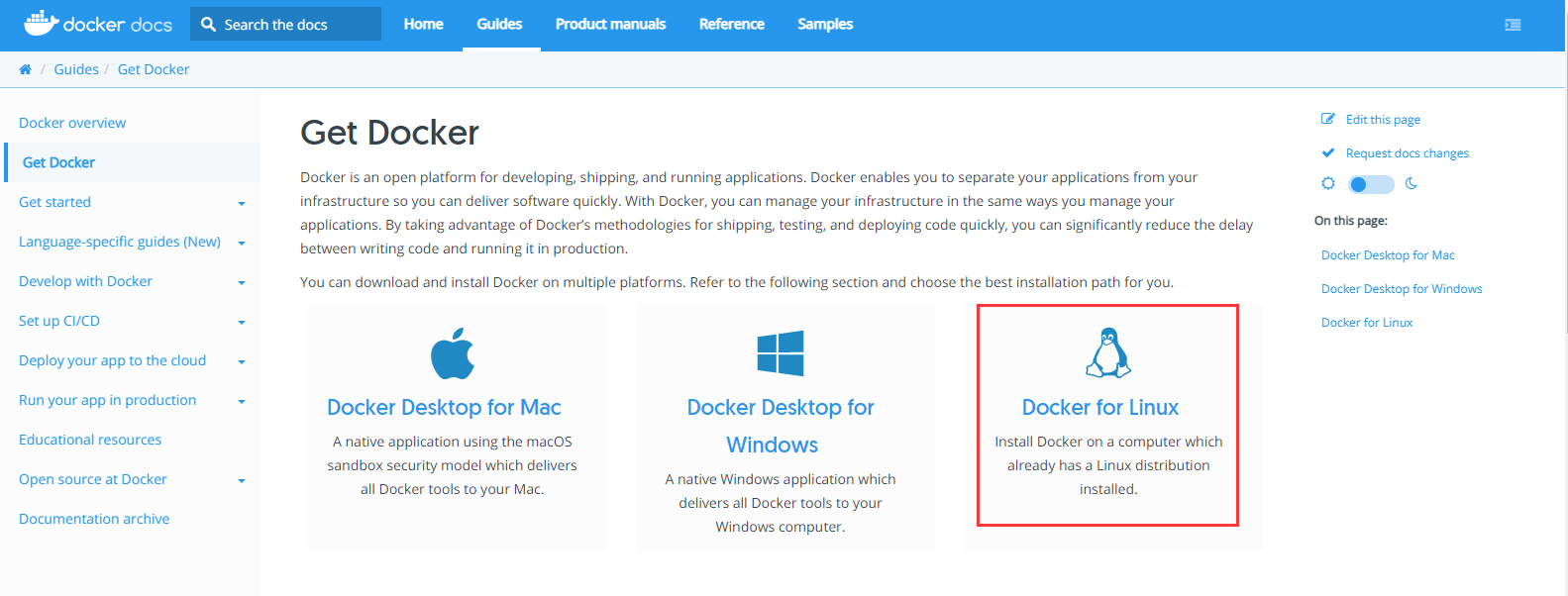Screen dimensions: 1568x596
Task: Click the Get Docker page title
Action: click(389, 133)
